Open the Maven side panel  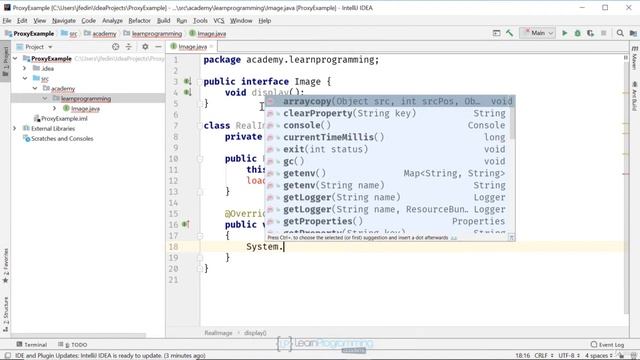point(634,58)
